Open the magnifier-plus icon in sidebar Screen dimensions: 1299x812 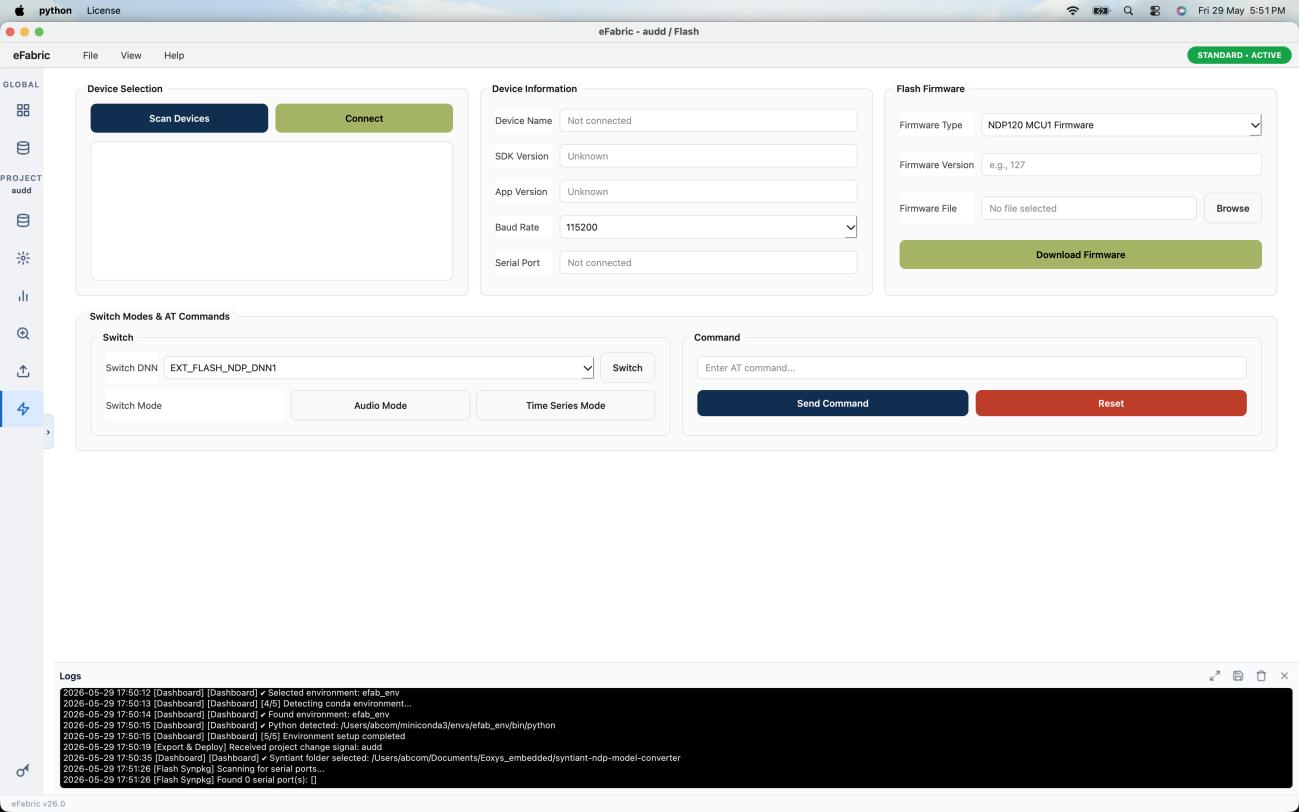pos(23,334)
